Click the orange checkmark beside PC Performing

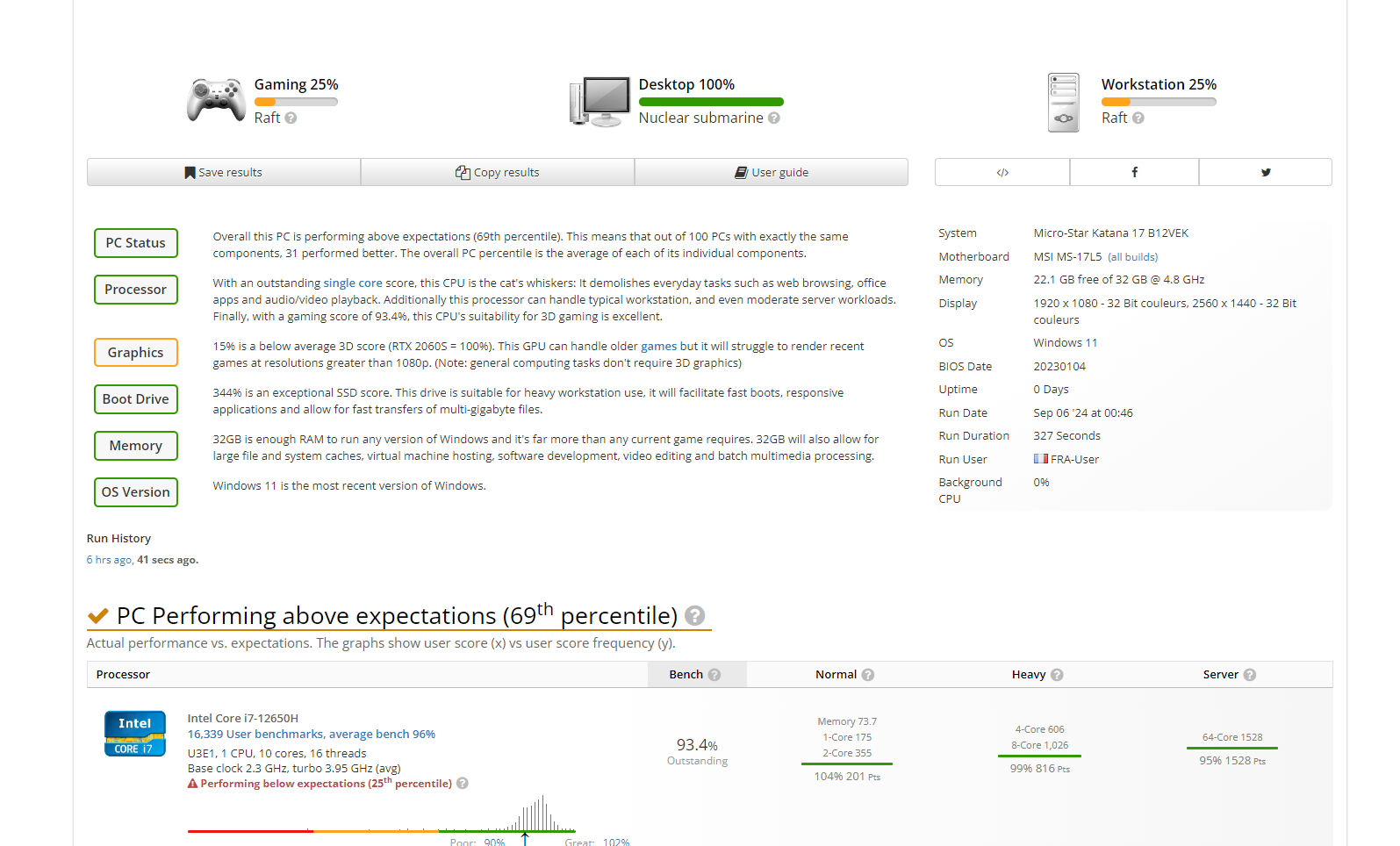(98, 616)
